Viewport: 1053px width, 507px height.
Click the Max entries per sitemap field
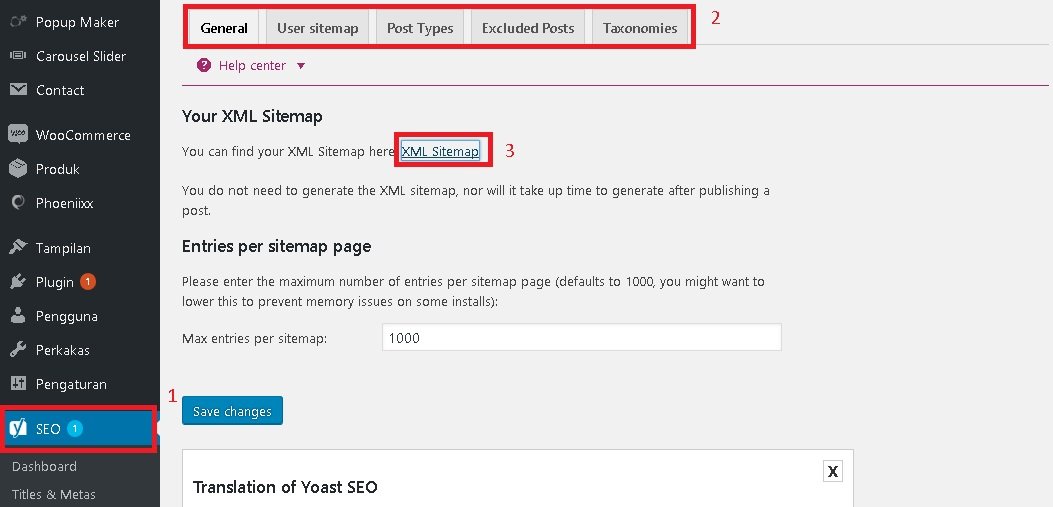click(581, 338)
